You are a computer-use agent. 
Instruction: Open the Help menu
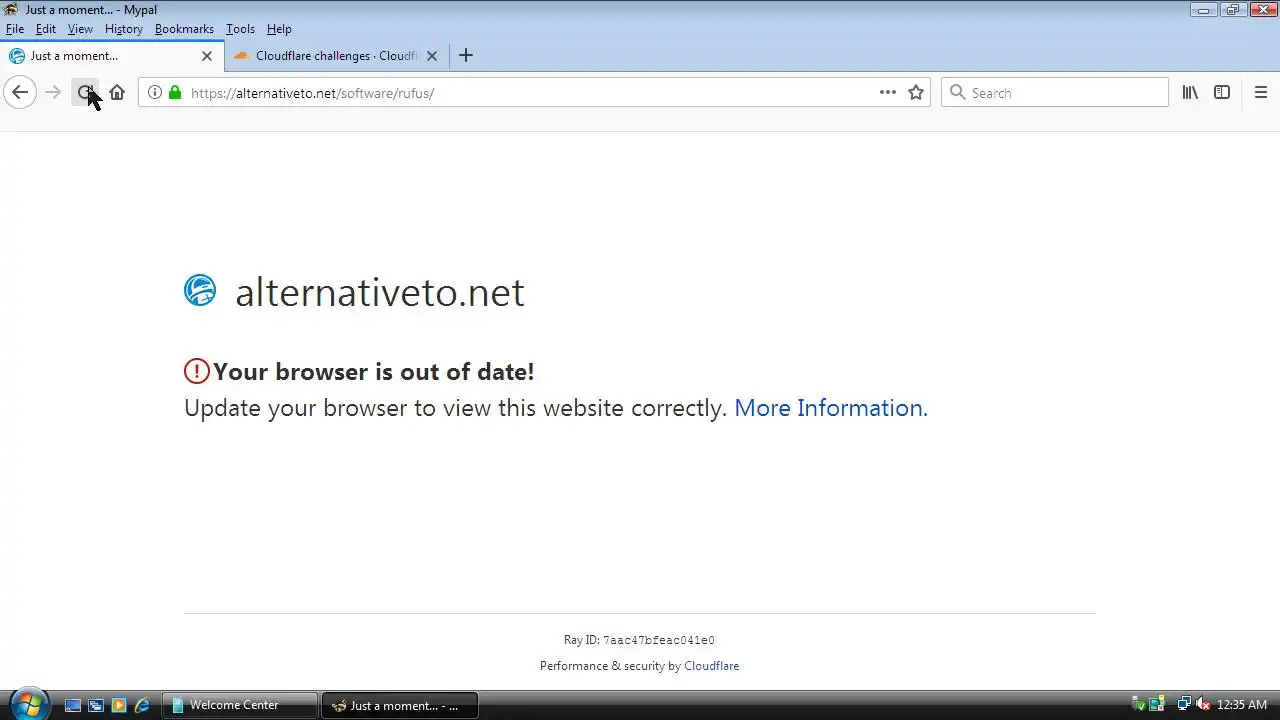coord(279,29)
